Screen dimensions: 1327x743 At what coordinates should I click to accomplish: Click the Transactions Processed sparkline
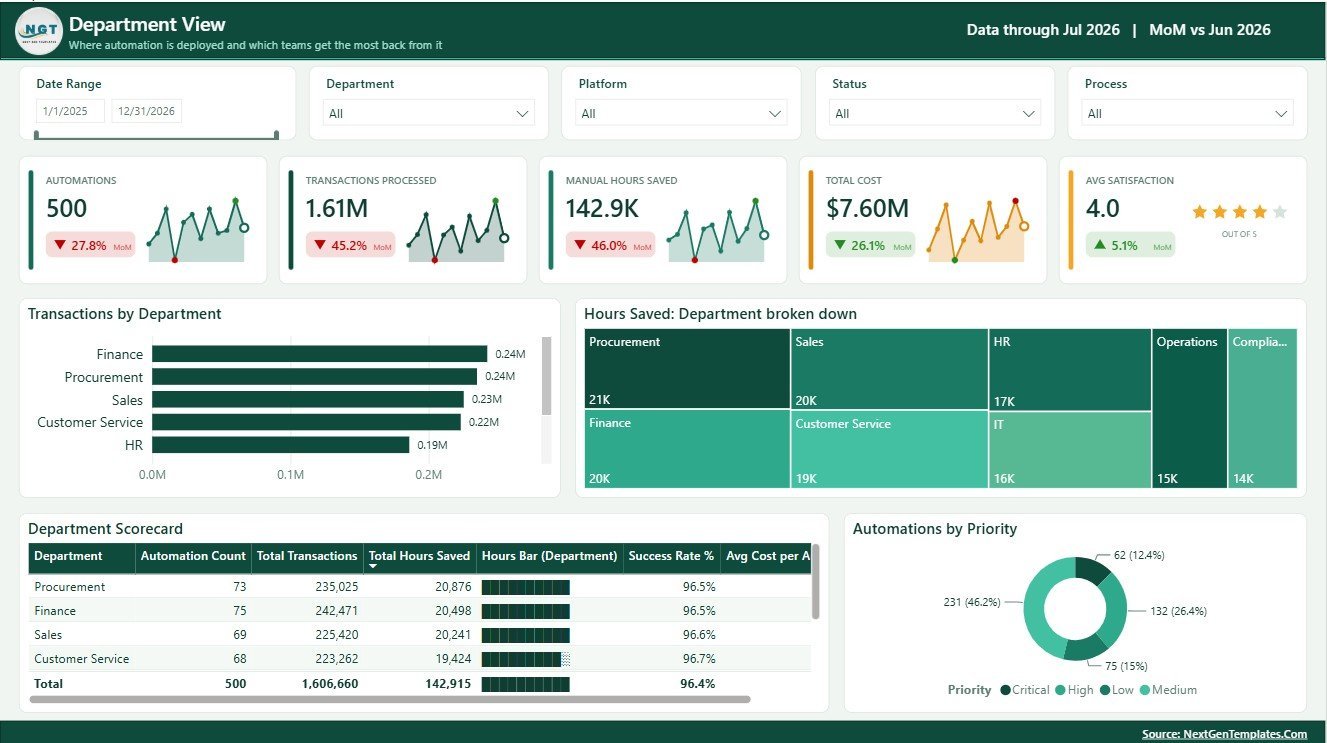457,231
